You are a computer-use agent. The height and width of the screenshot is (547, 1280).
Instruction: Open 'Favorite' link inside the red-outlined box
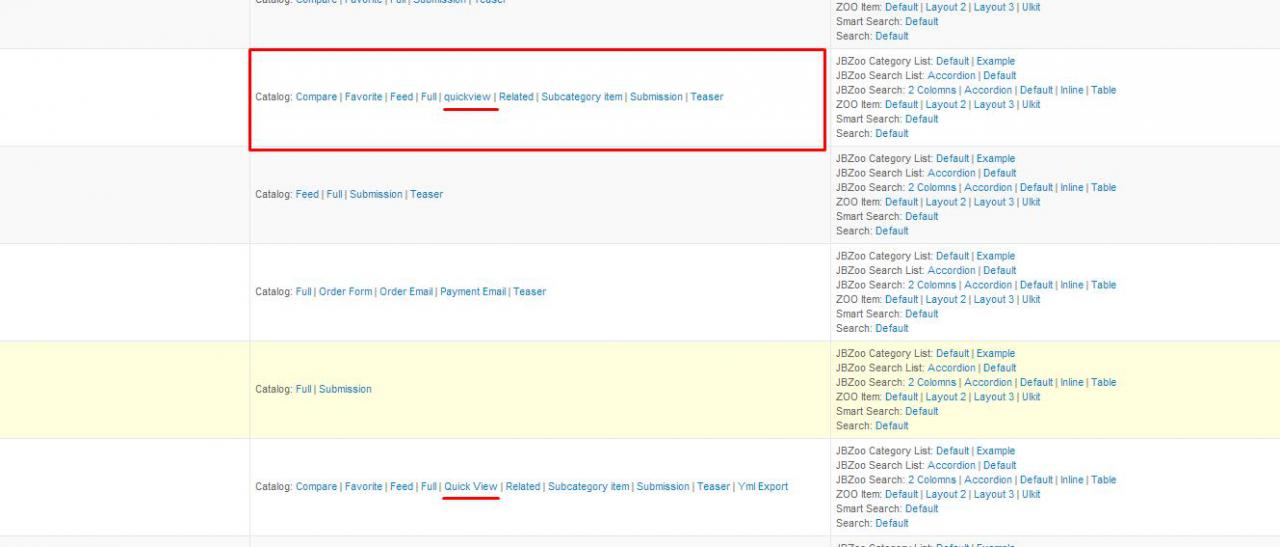[364, 97]
